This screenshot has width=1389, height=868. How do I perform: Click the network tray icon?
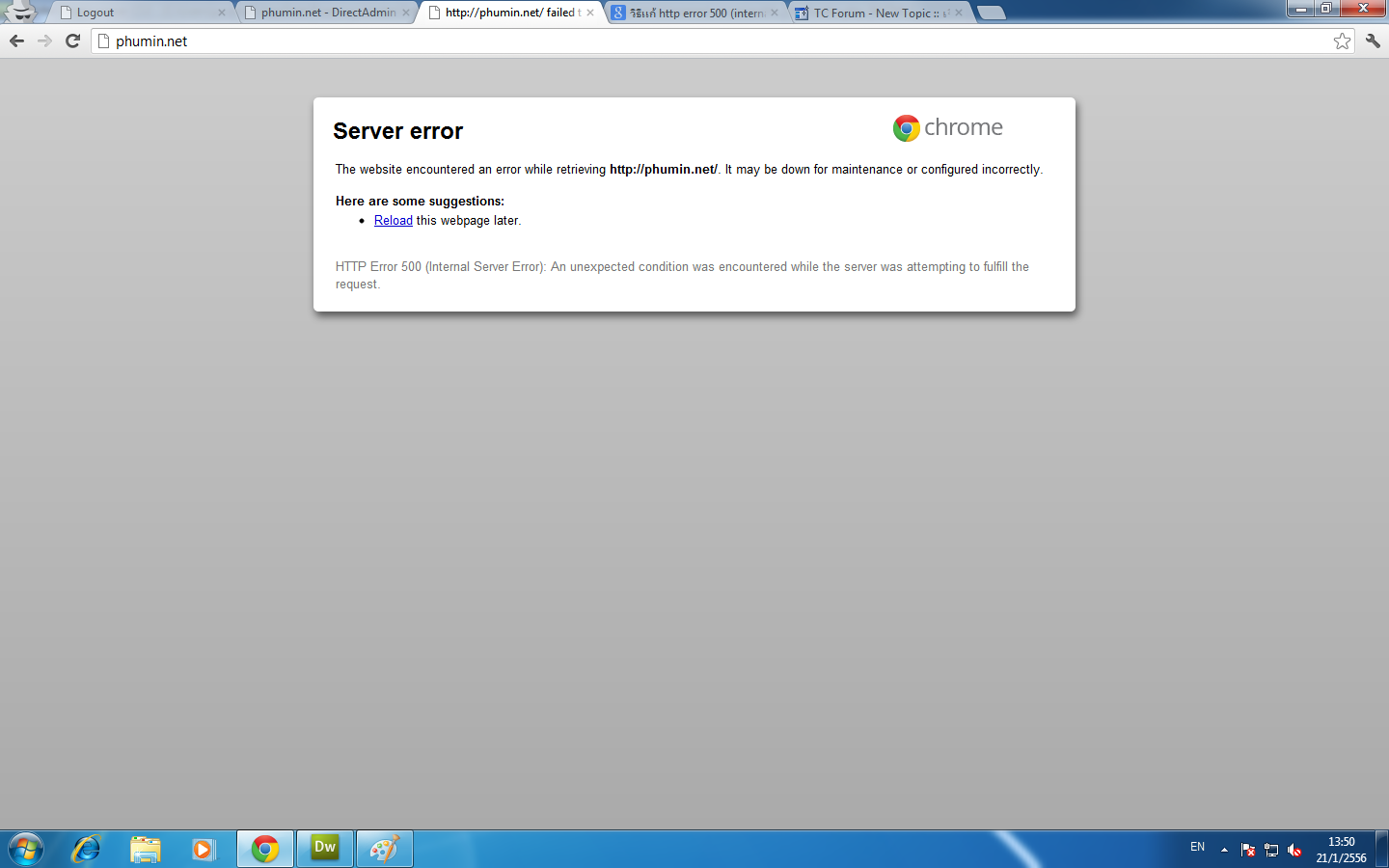click(x=1271, y=850)
